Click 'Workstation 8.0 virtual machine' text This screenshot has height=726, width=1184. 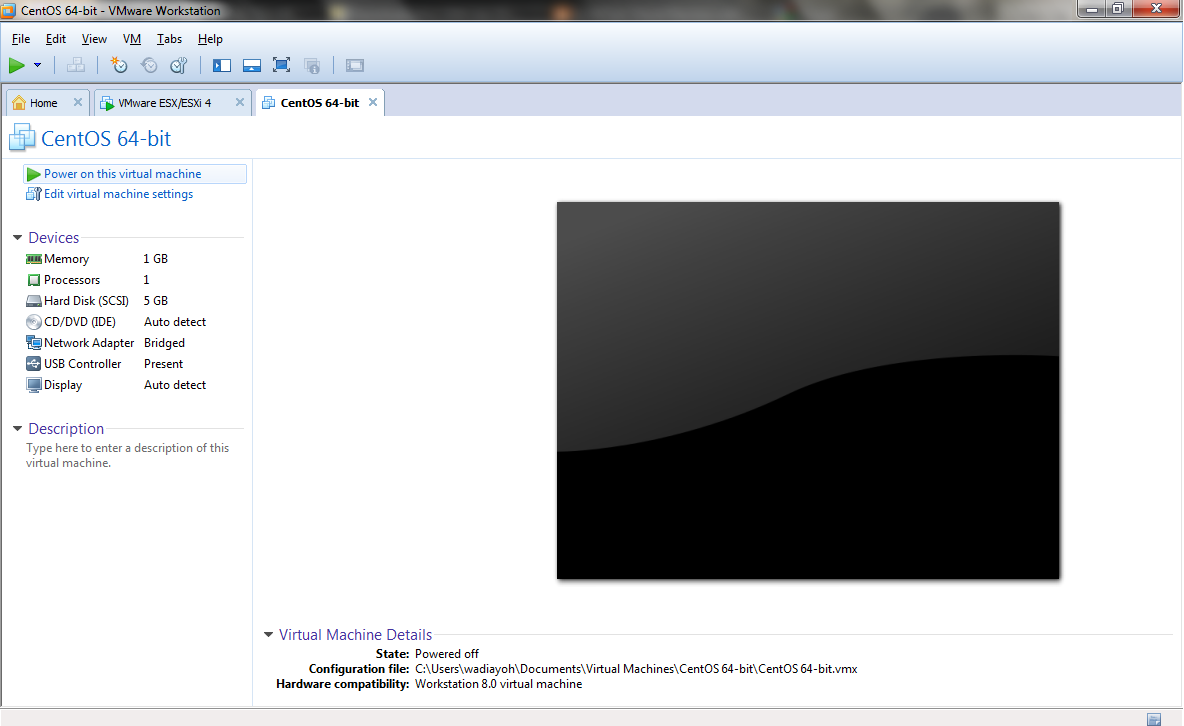(498, 684)
